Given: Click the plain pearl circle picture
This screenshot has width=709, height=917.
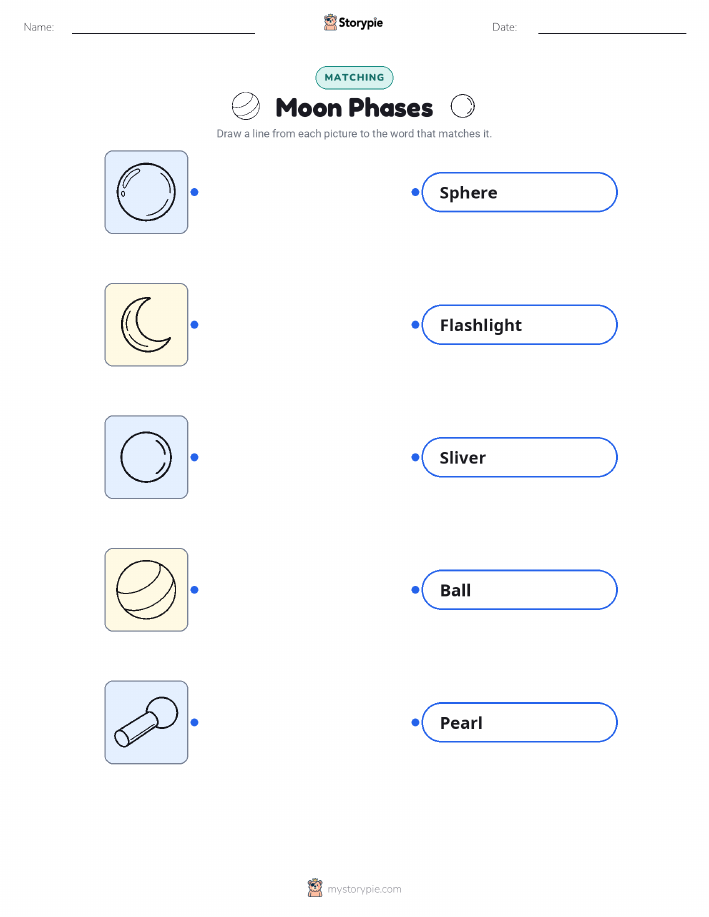Looking at the screenshot, I should click(x=146, y=457).
